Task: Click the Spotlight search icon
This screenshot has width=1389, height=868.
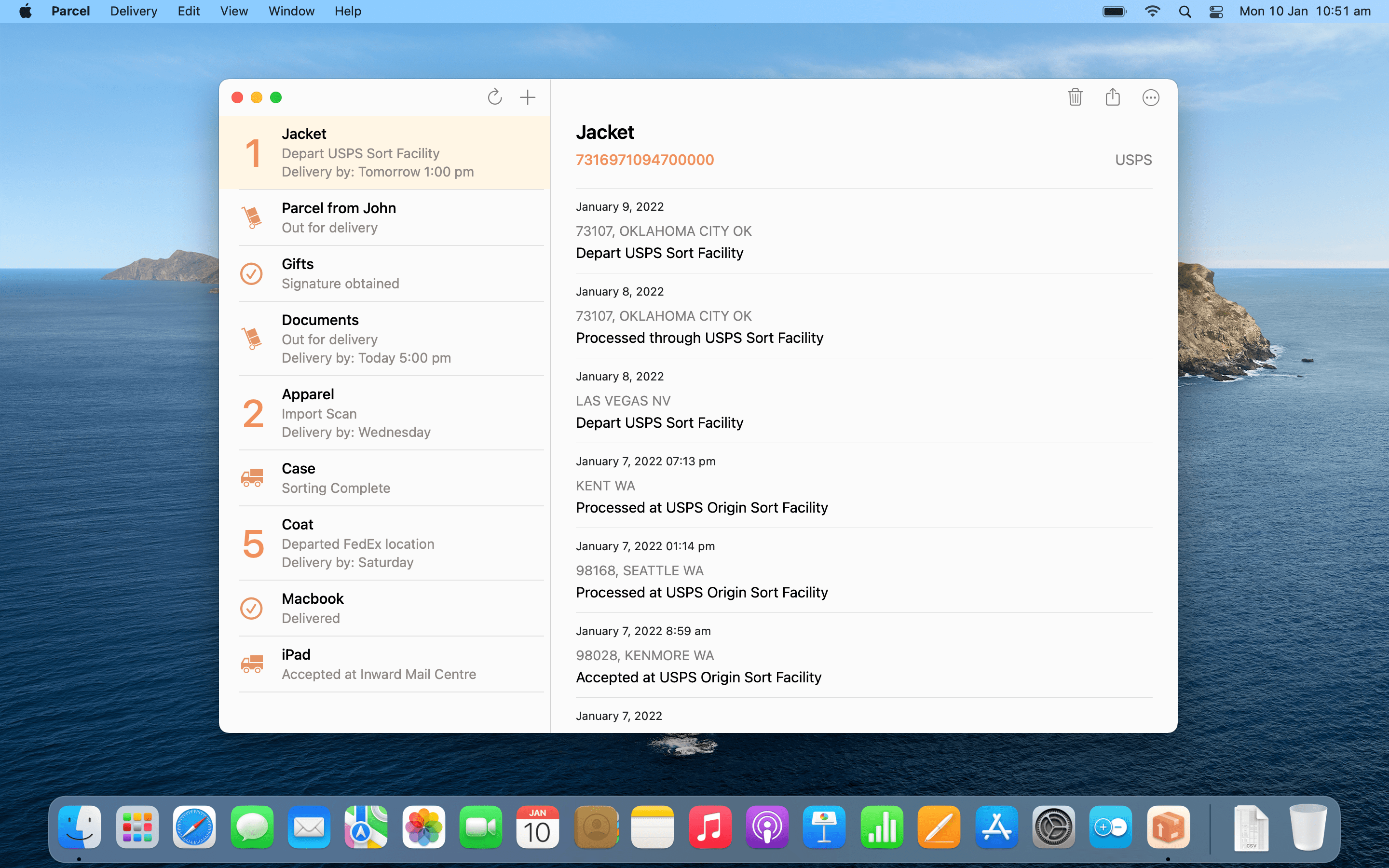Action: (1185, 12)
